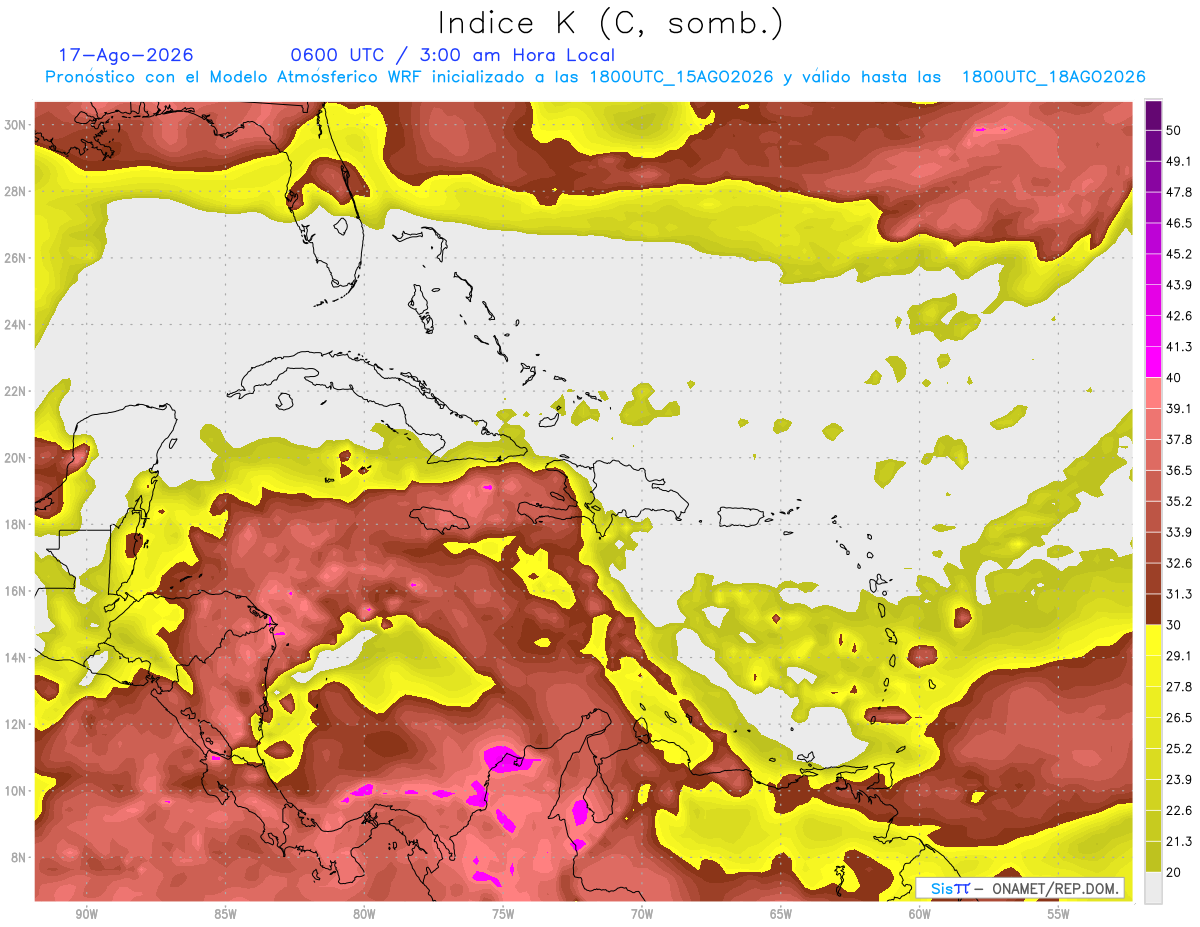The width and height of the screenshot is (1200, 927).
Task: Click the 55W longitude label
Action: [1059, 914]
